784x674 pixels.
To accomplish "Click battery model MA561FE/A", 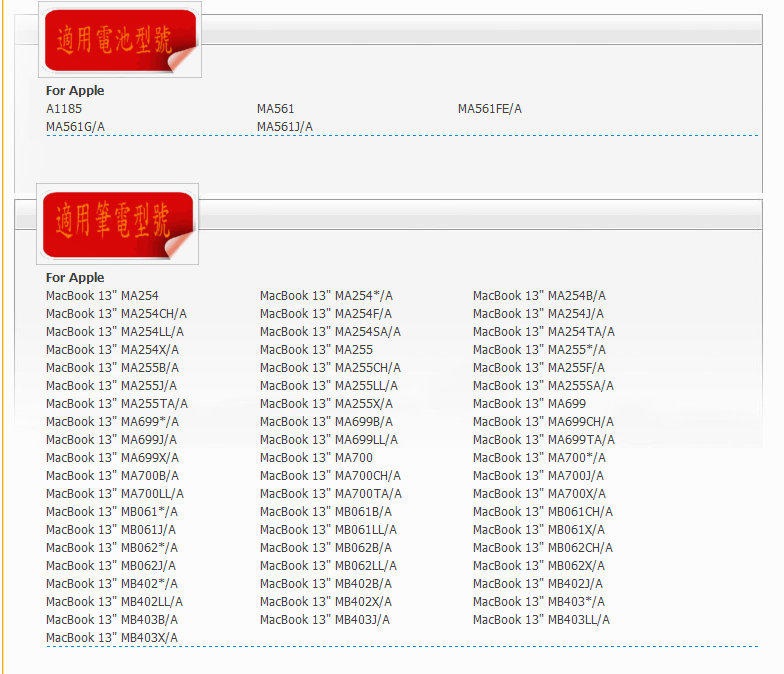I will tap(490, 108).
